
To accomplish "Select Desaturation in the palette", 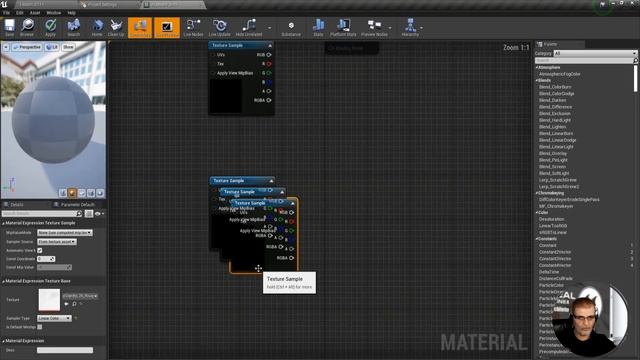I will [x=551, y=219].
